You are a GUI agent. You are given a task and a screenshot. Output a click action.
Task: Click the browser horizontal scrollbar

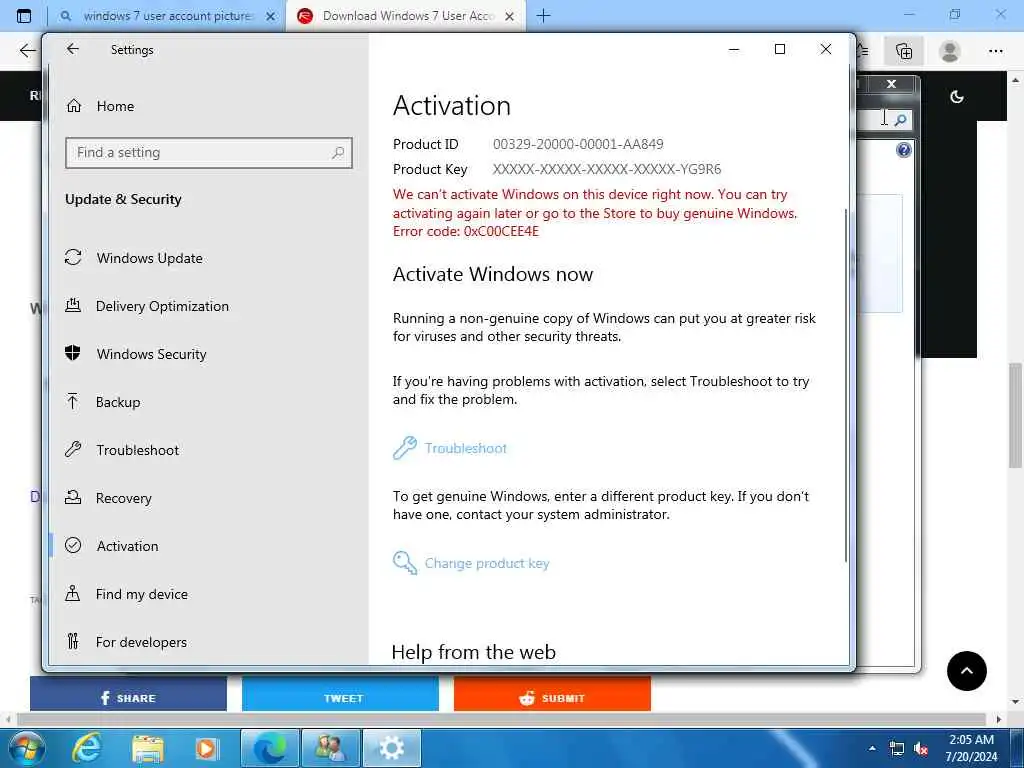click(503, 719)
